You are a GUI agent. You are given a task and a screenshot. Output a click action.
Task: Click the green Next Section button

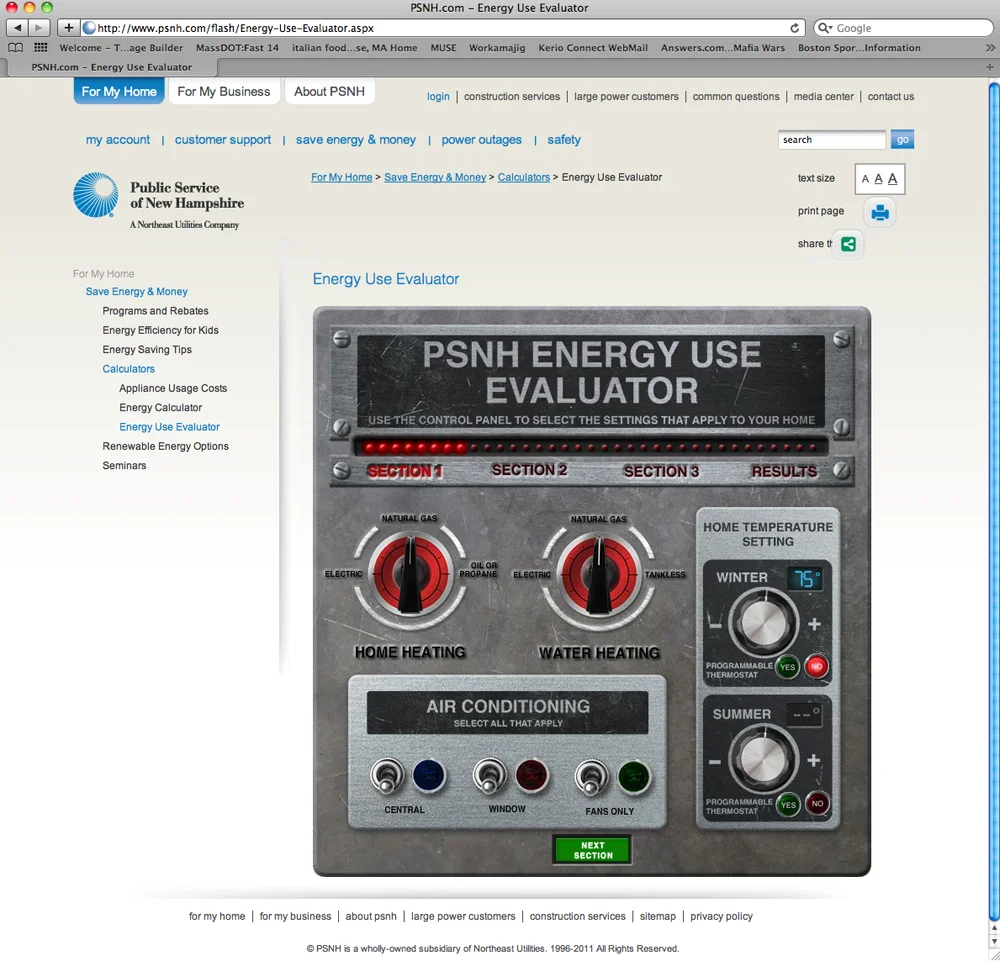pyautogui.click(x=592, y=850)
